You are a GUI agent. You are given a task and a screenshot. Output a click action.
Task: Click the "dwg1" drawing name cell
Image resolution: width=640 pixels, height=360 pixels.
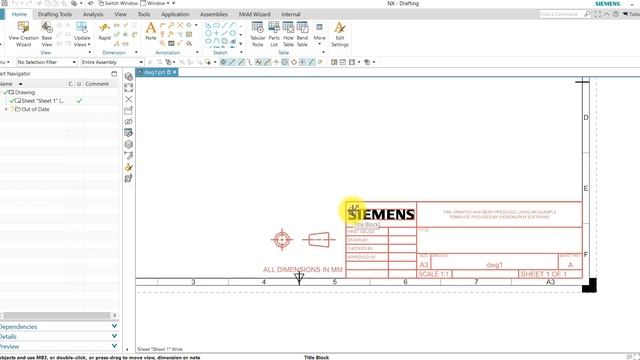pos(494,265)
